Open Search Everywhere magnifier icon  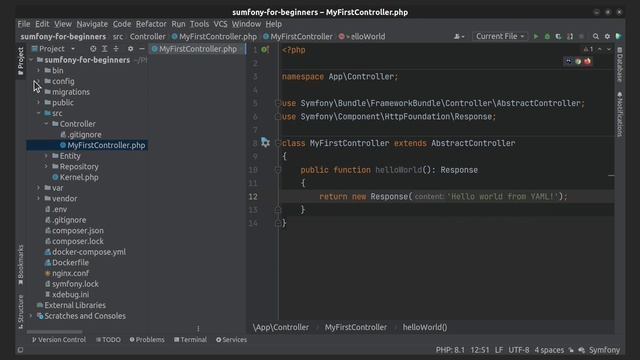click(596, 37)
